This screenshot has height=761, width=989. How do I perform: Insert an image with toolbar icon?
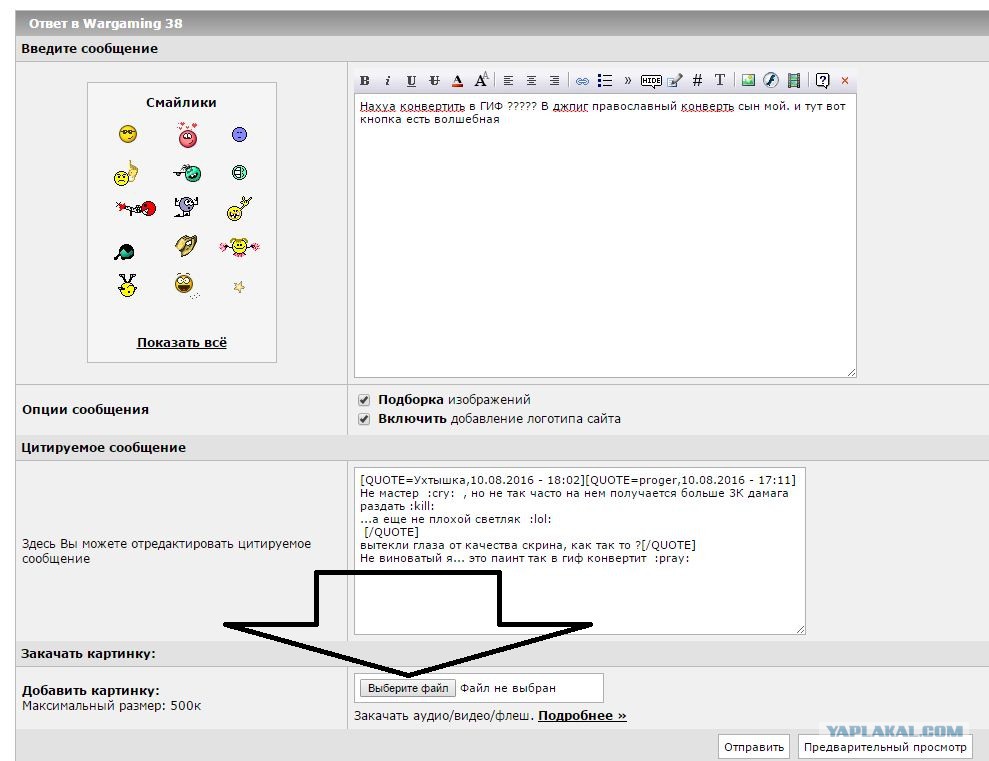748,80
